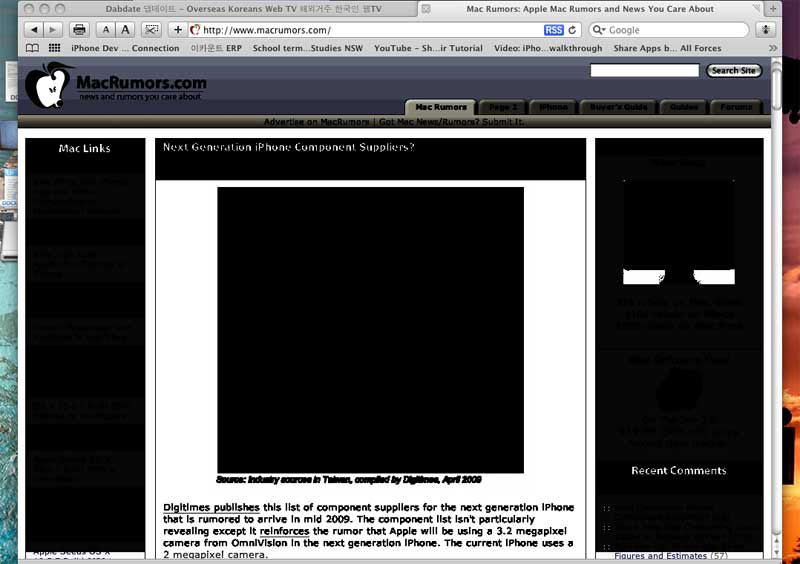800x564 pixels.
Task: Print the page using the printer icon
Action: pyautogui.click(x=79, y=30)
